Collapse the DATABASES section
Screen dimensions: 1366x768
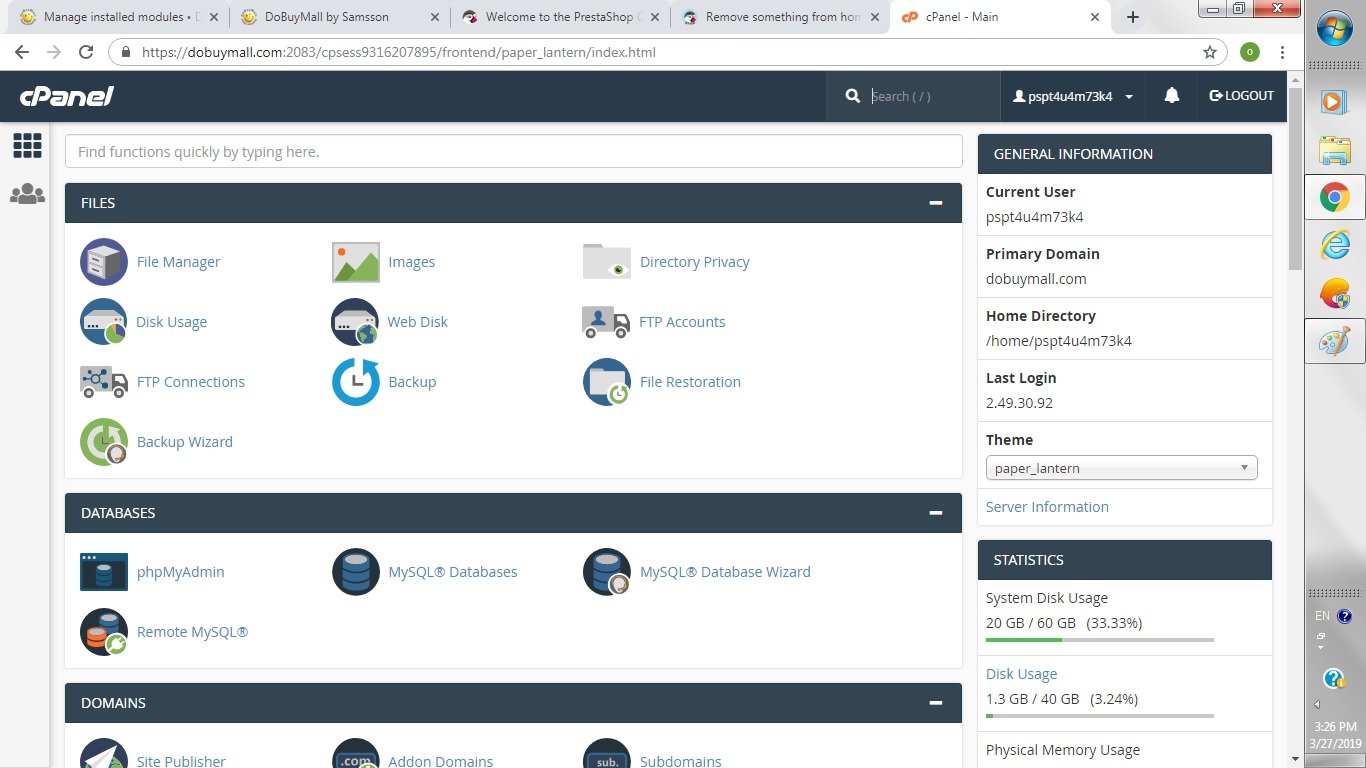pos(936,513)
